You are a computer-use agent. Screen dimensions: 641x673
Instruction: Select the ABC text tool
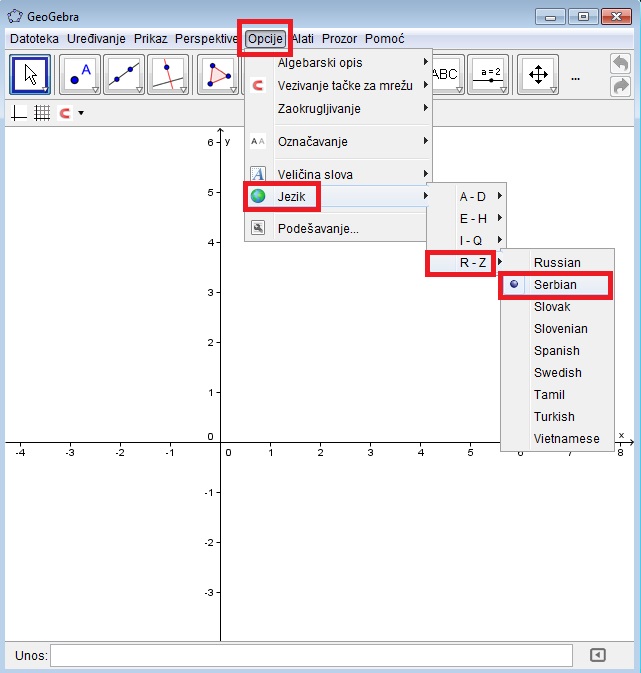[447, 74]
